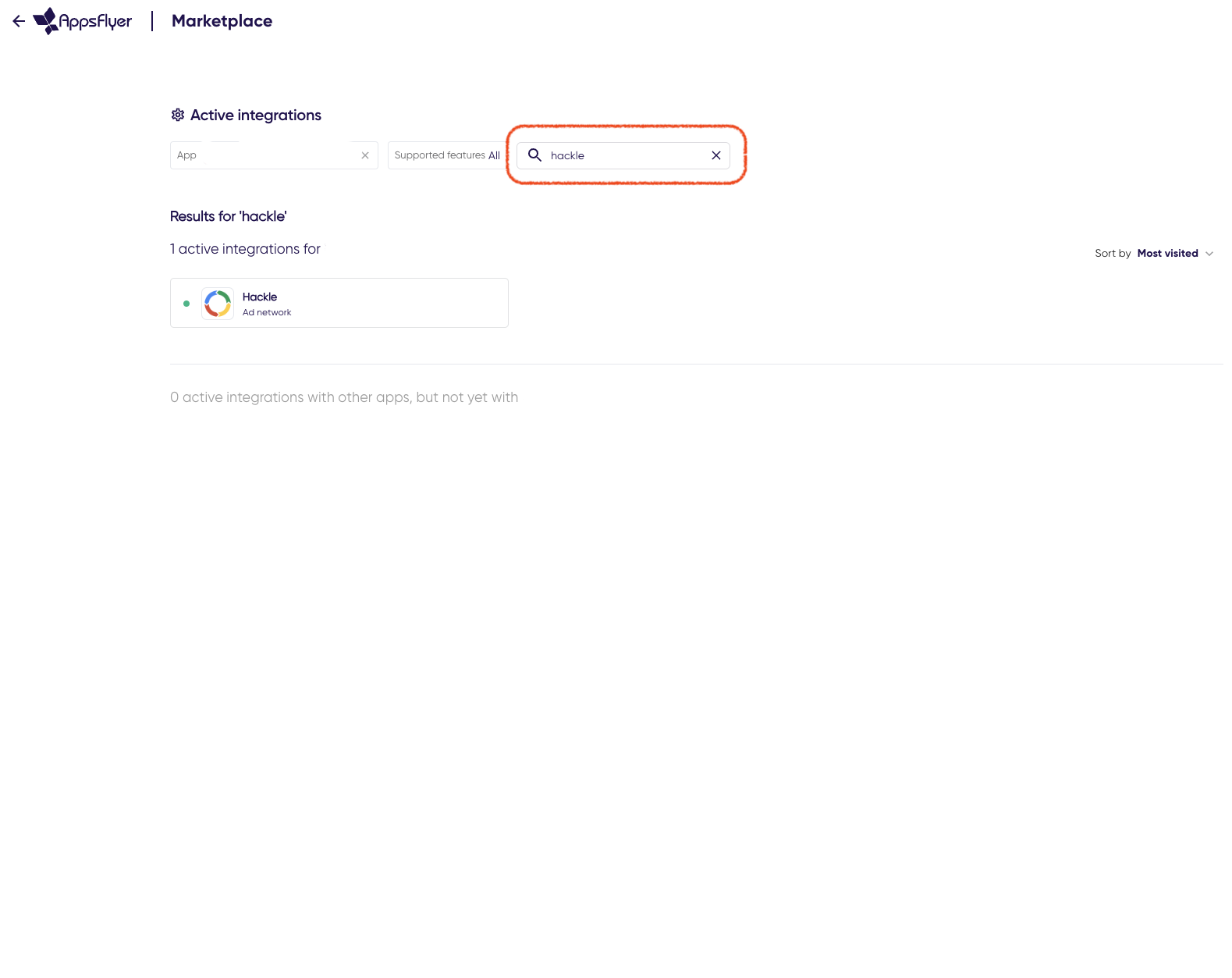Click the Active integrations gear icon

point(178,115)
